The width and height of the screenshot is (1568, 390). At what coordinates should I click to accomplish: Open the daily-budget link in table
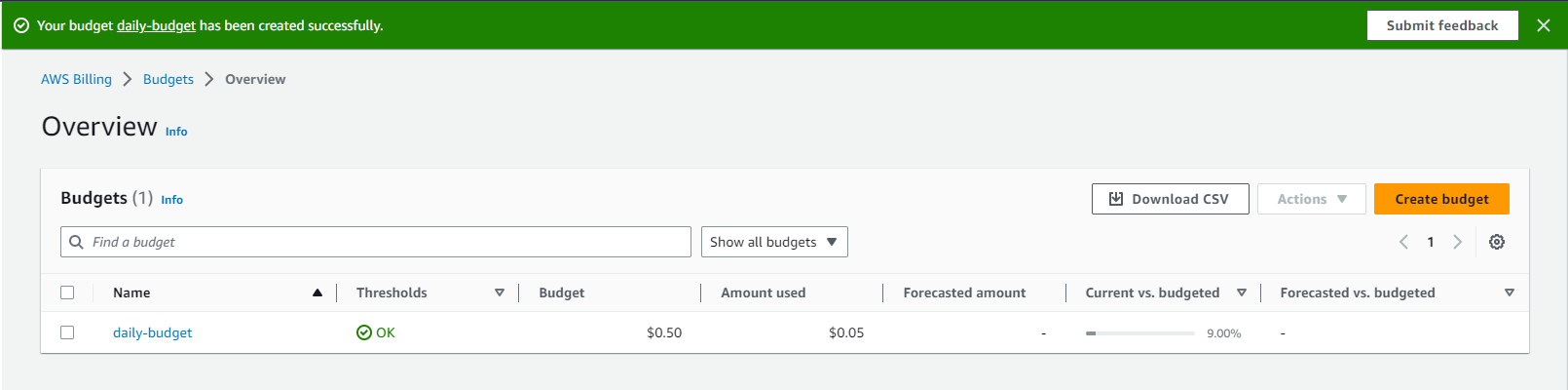[152, 332]
